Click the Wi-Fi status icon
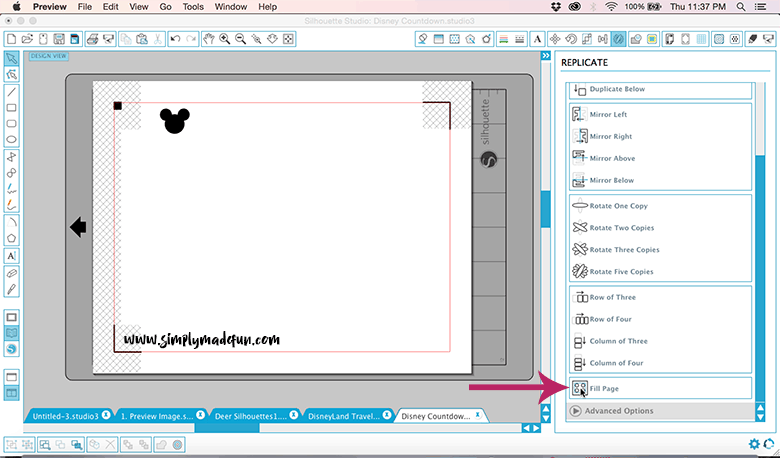 [x=611, y=7]
